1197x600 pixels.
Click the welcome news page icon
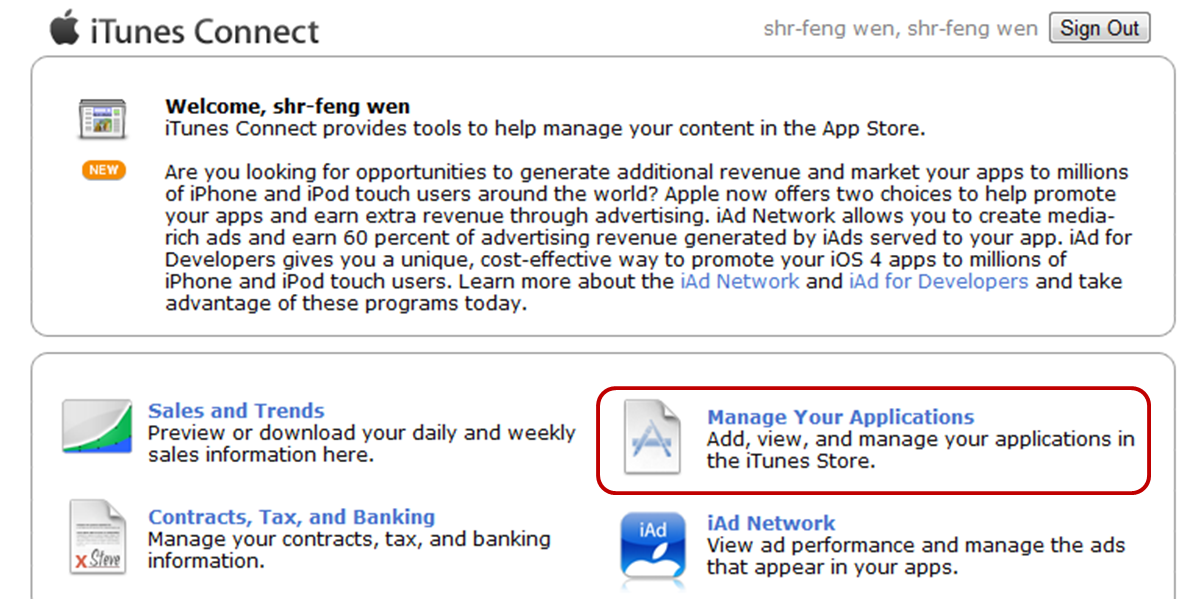(102, 119)
